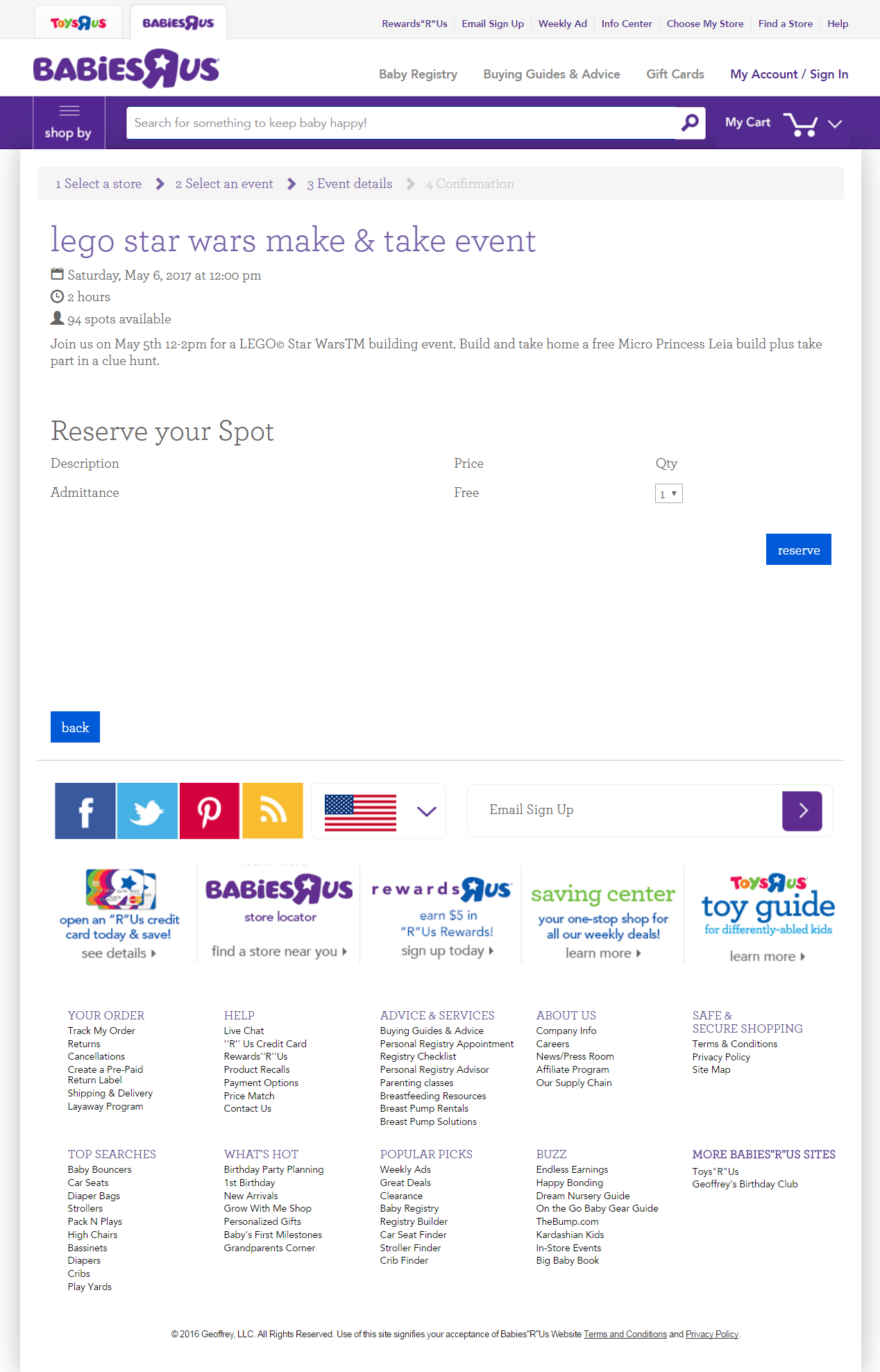Click the R Us credit card promo image
Screen dimensions: 880x1372
tap(121, 889)
